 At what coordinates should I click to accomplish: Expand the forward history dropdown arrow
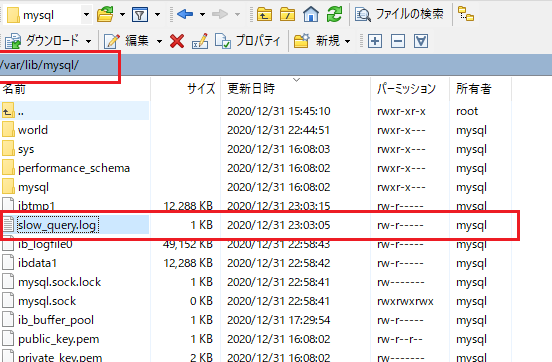[238, 15]
